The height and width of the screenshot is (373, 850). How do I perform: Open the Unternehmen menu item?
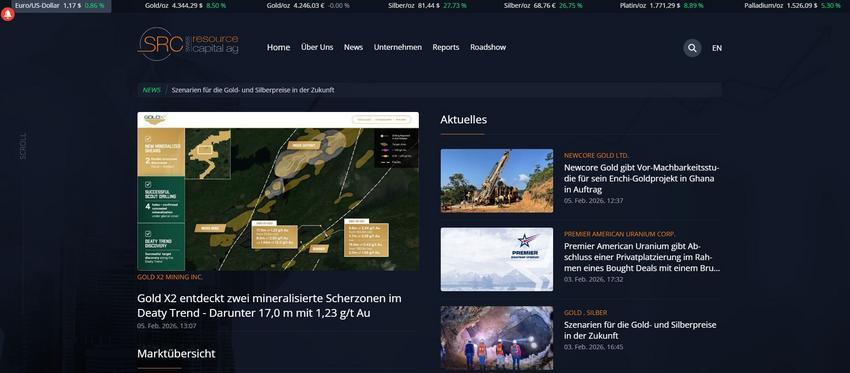pos(397,47)
